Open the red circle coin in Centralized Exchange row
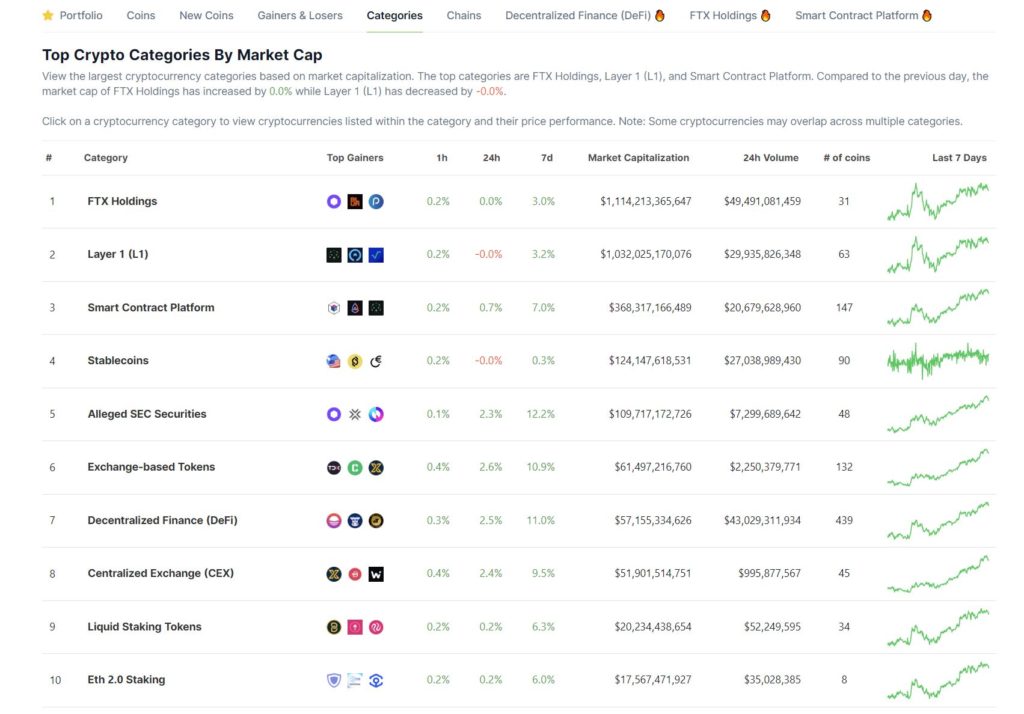1024x714 pixels. (x=355, y=574)
